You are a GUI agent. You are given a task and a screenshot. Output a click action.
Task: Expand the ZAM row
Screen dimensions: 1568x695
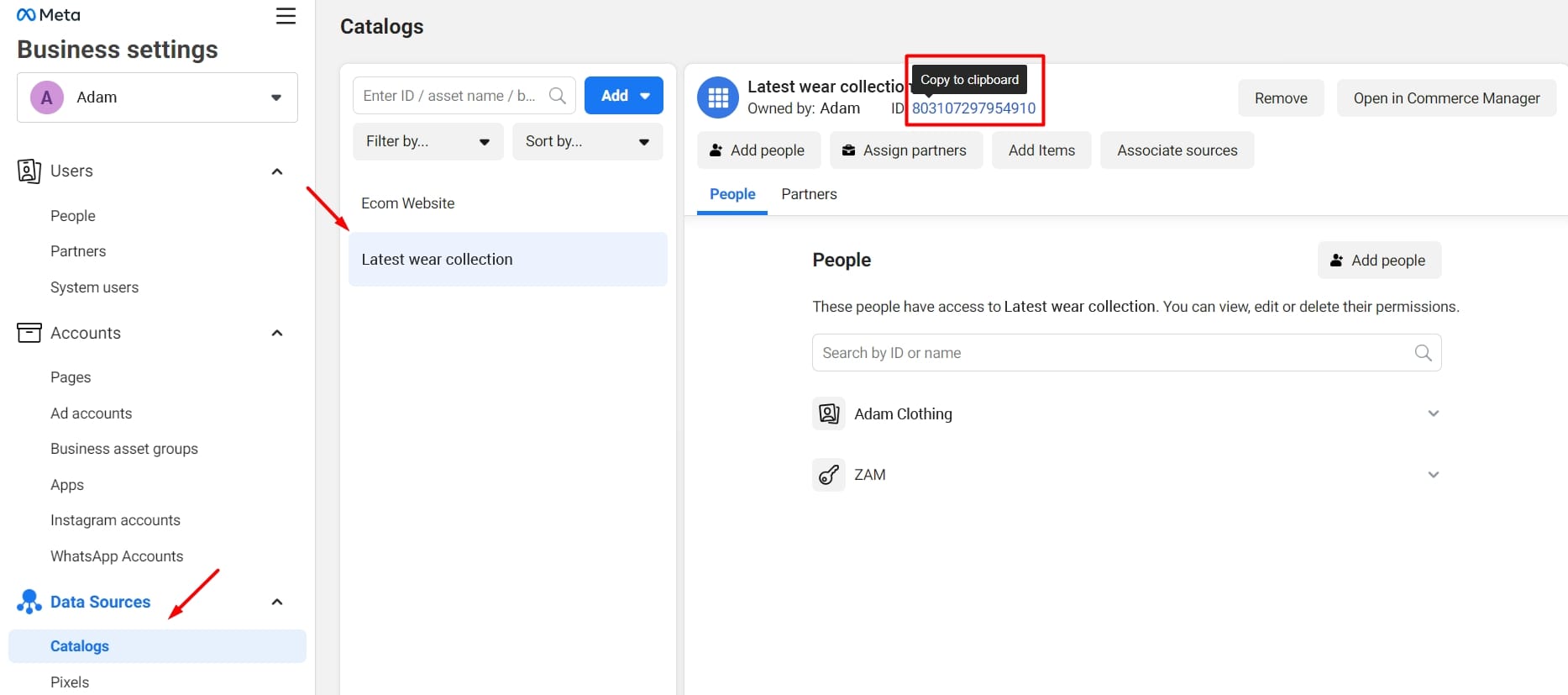click(1434, 475)
